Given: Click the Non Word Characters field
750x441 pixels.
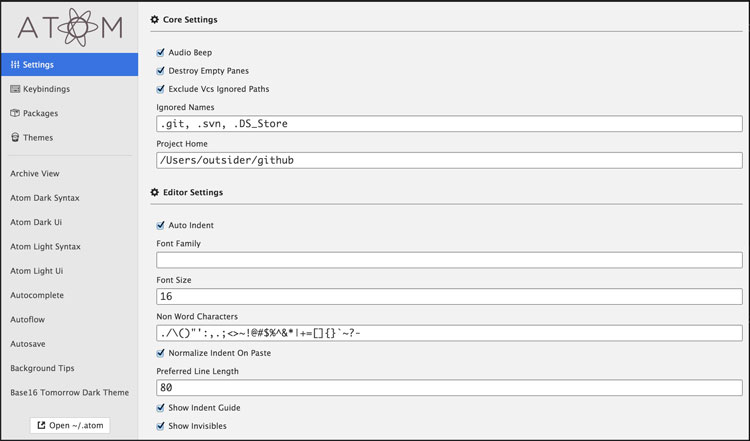Looking at the screenshot, I should (449, 333).
